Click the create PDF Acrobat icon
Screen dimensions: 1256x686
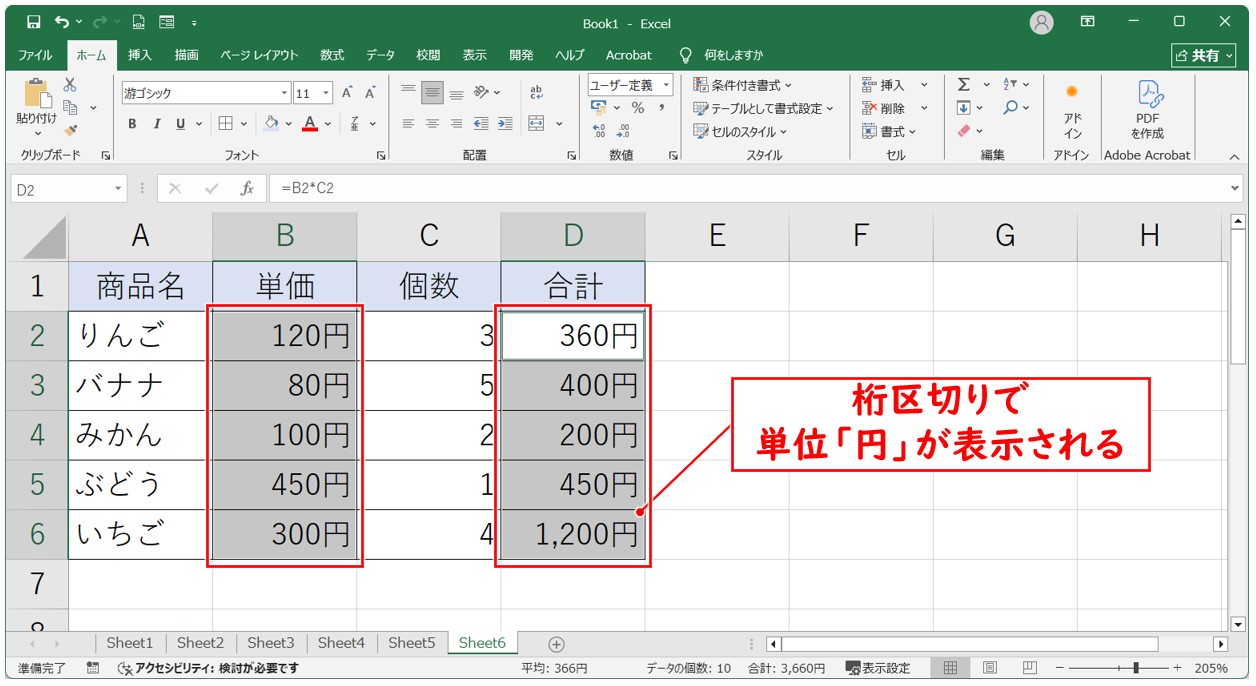(1147, 109)
